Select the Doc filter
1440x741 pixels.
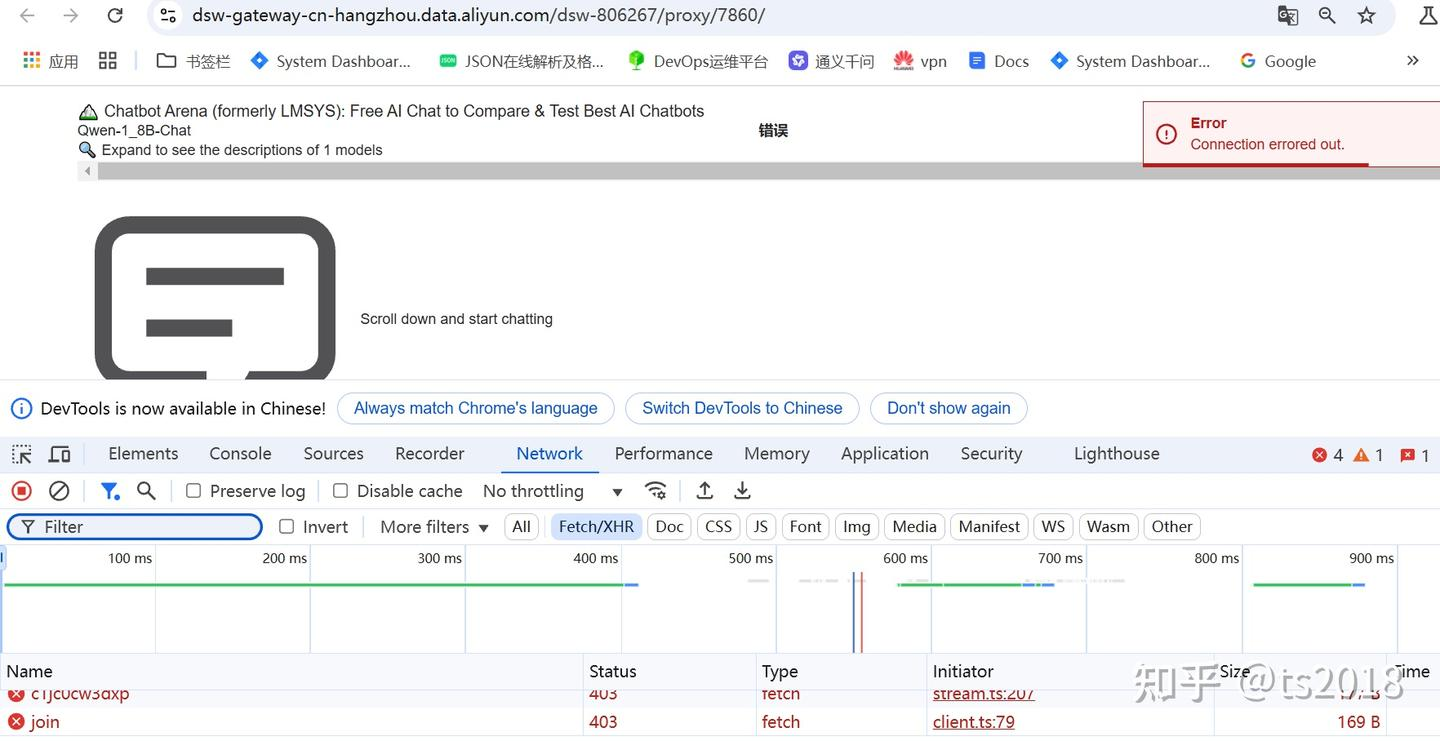pos(670,527)
